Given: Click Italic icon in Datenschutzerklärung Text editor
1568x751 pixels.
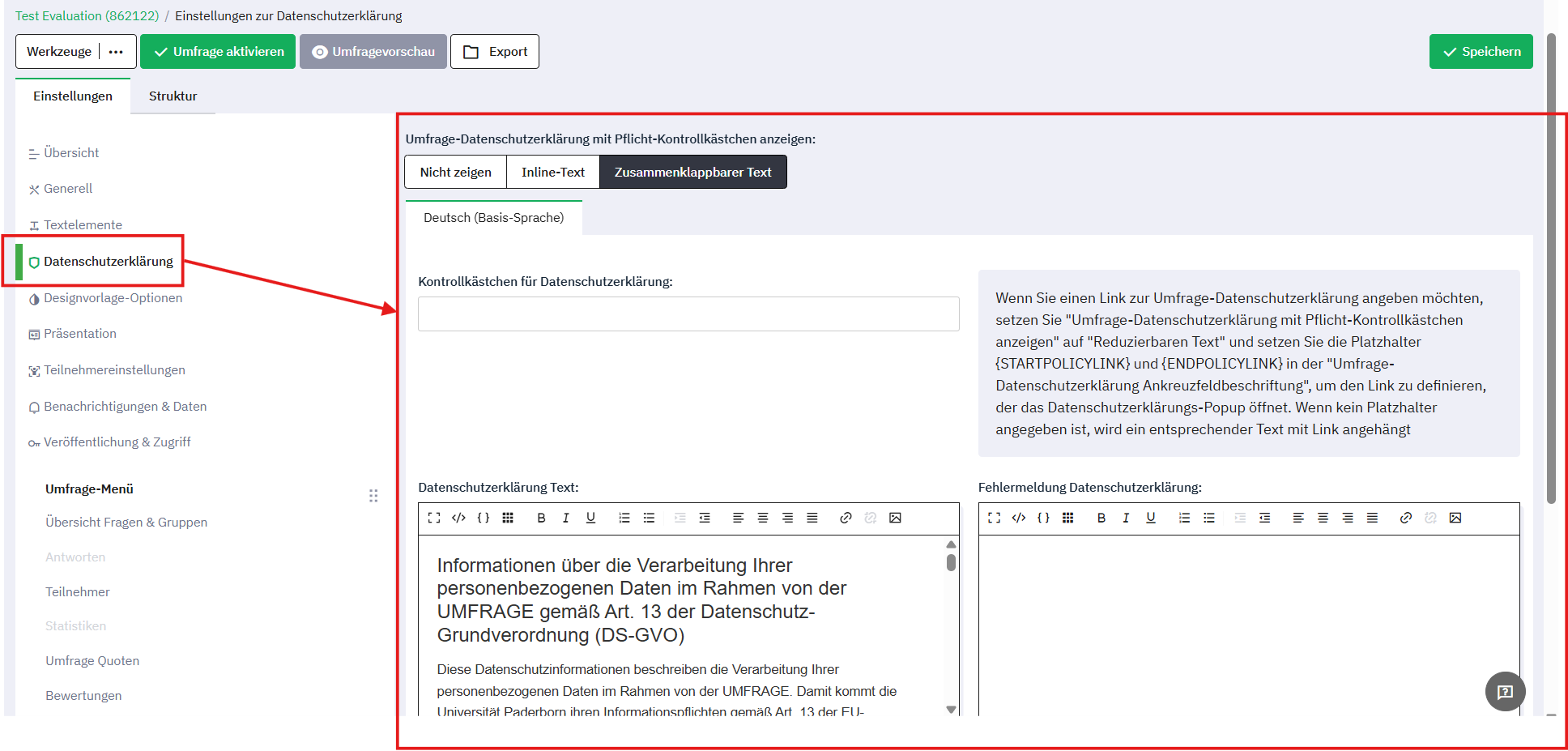Looking at the screenshot, I should pyautogui.click(x=565, y=518).
